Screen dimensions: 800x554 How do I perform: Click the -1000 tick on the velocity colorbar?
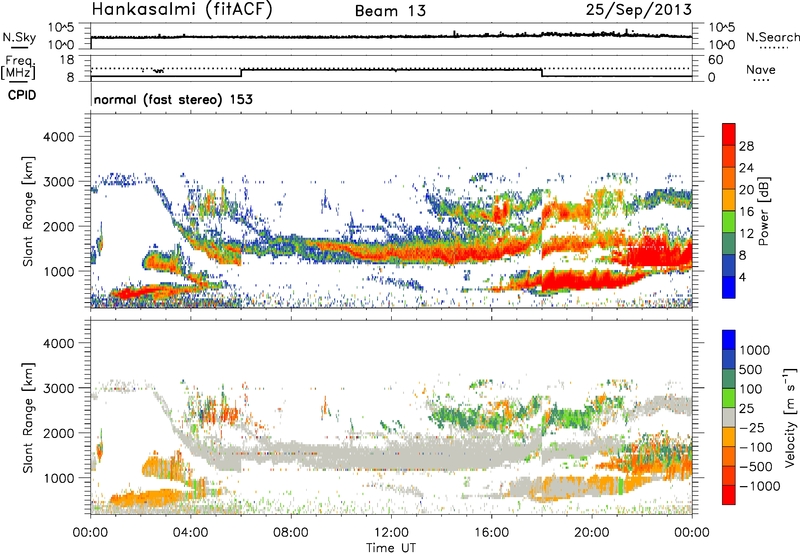759,486
